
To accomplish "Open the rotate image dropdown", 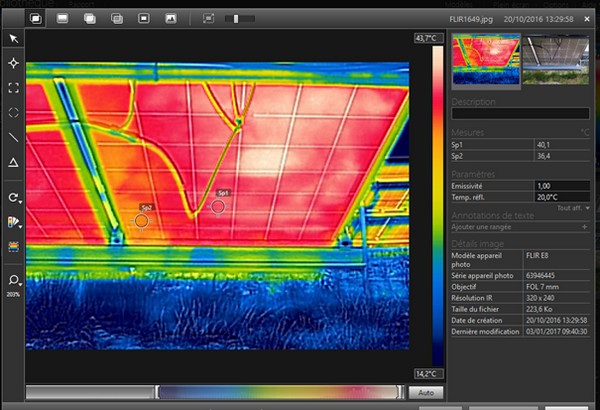I will point(15,198).
